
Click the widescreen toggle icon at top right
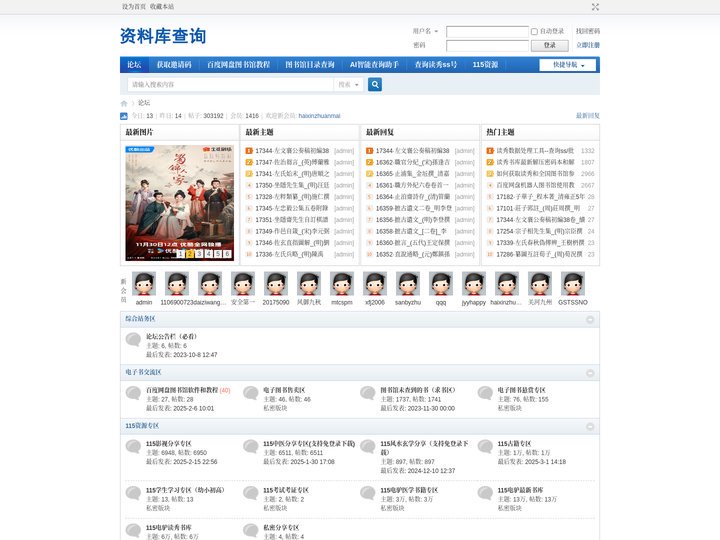(x=595, y=7)
